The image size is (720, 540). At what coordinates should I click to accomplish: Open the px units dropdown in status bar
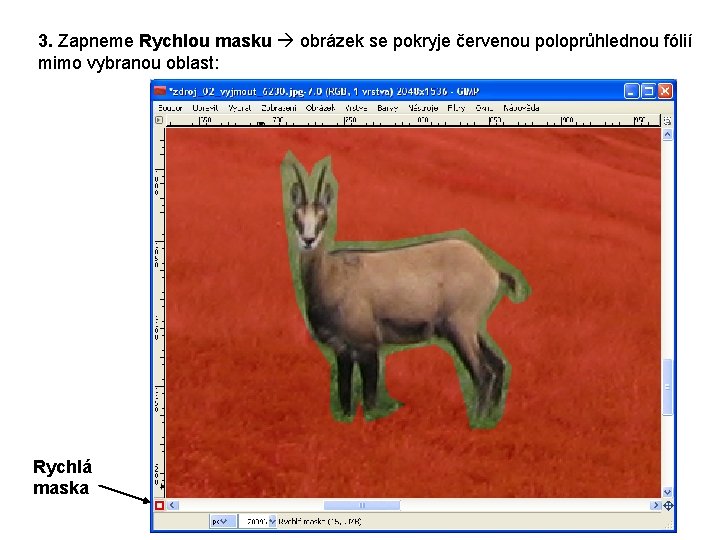click(x=223, y=521)
